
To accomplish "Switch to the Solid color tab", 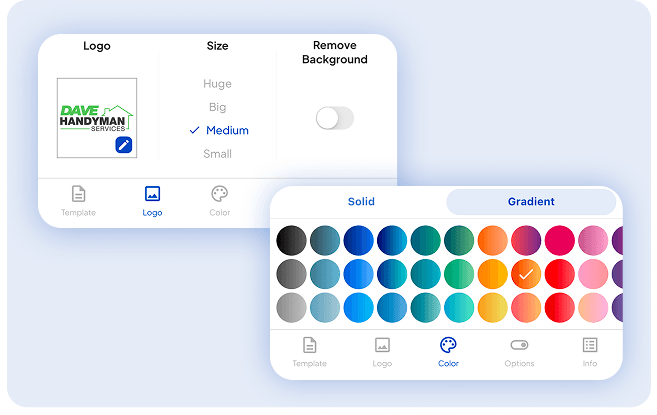I will [361, 202].
